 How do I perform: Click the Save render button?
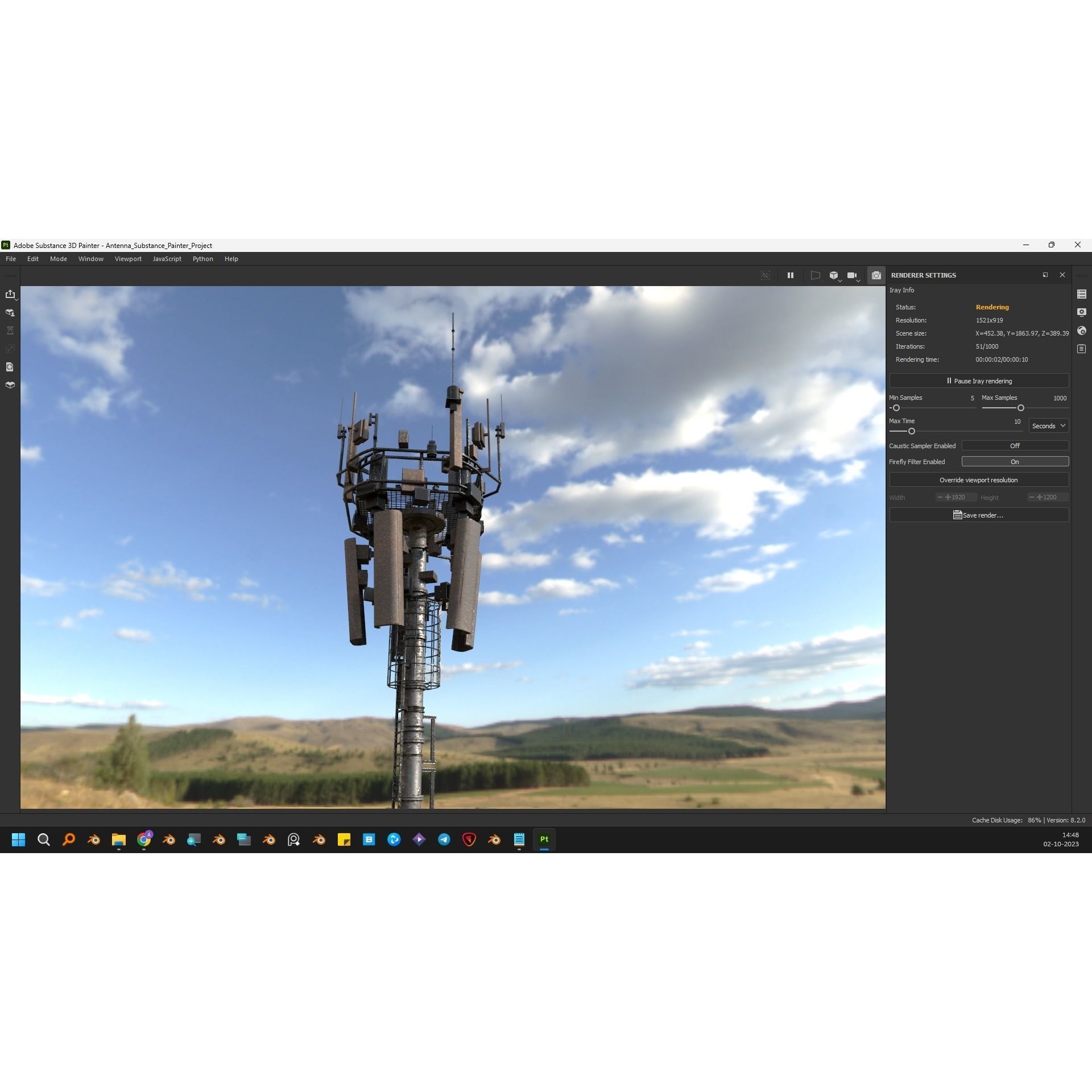(979, 515)
